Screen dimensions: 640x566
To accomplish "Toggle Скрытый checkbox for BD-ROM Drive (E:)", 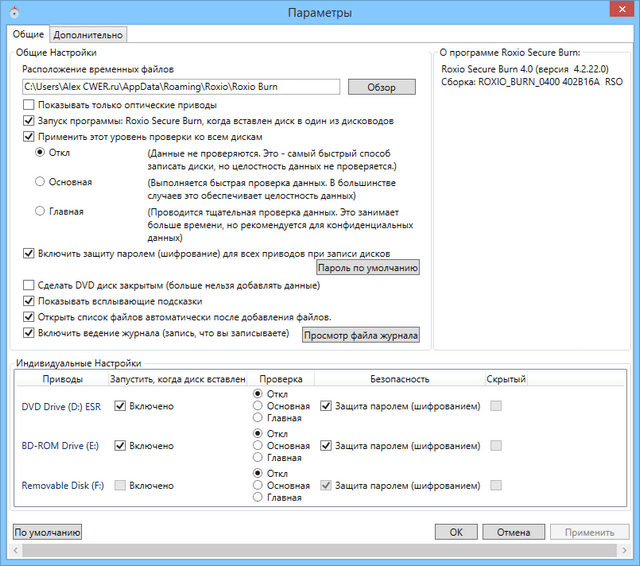I will (496, 446).
